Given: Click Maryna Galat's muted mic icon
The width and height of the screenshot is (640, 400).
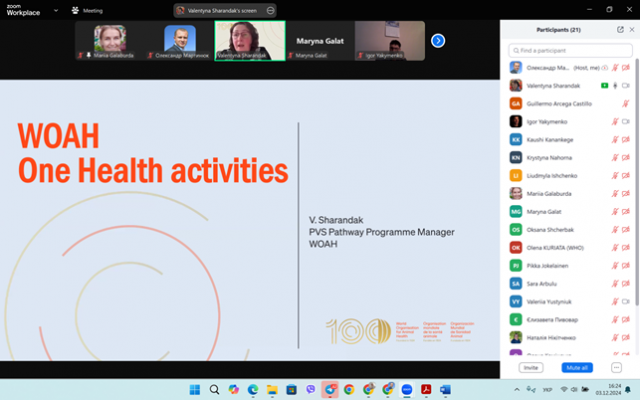Looking at the screenshot, I should [615, 211].
